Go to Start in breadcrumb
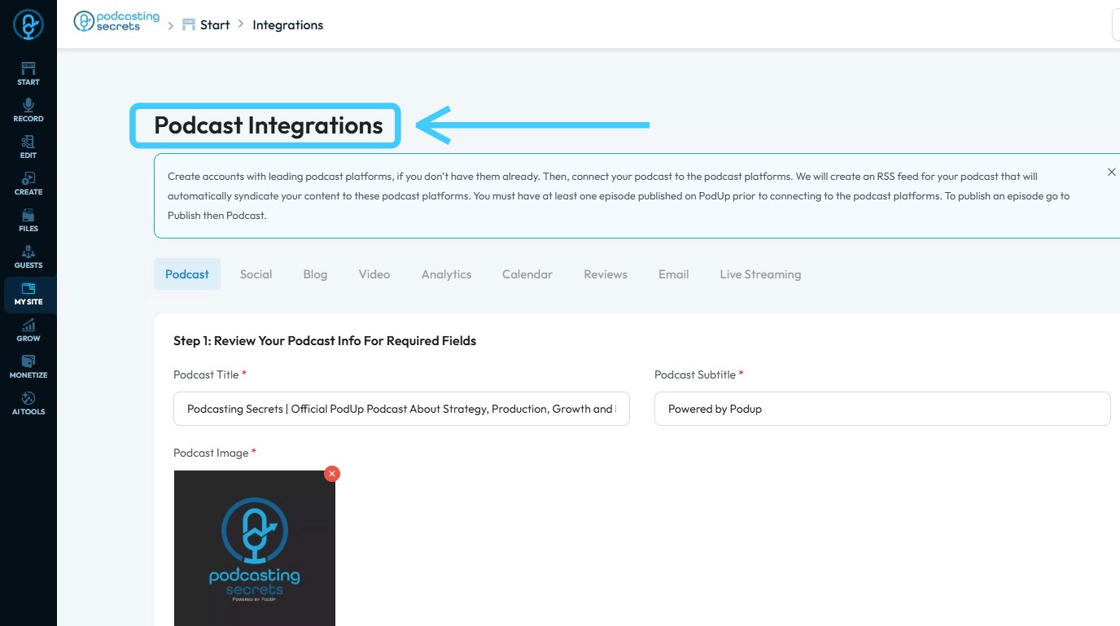This screenshot has width=1120, height=626. 206,25
